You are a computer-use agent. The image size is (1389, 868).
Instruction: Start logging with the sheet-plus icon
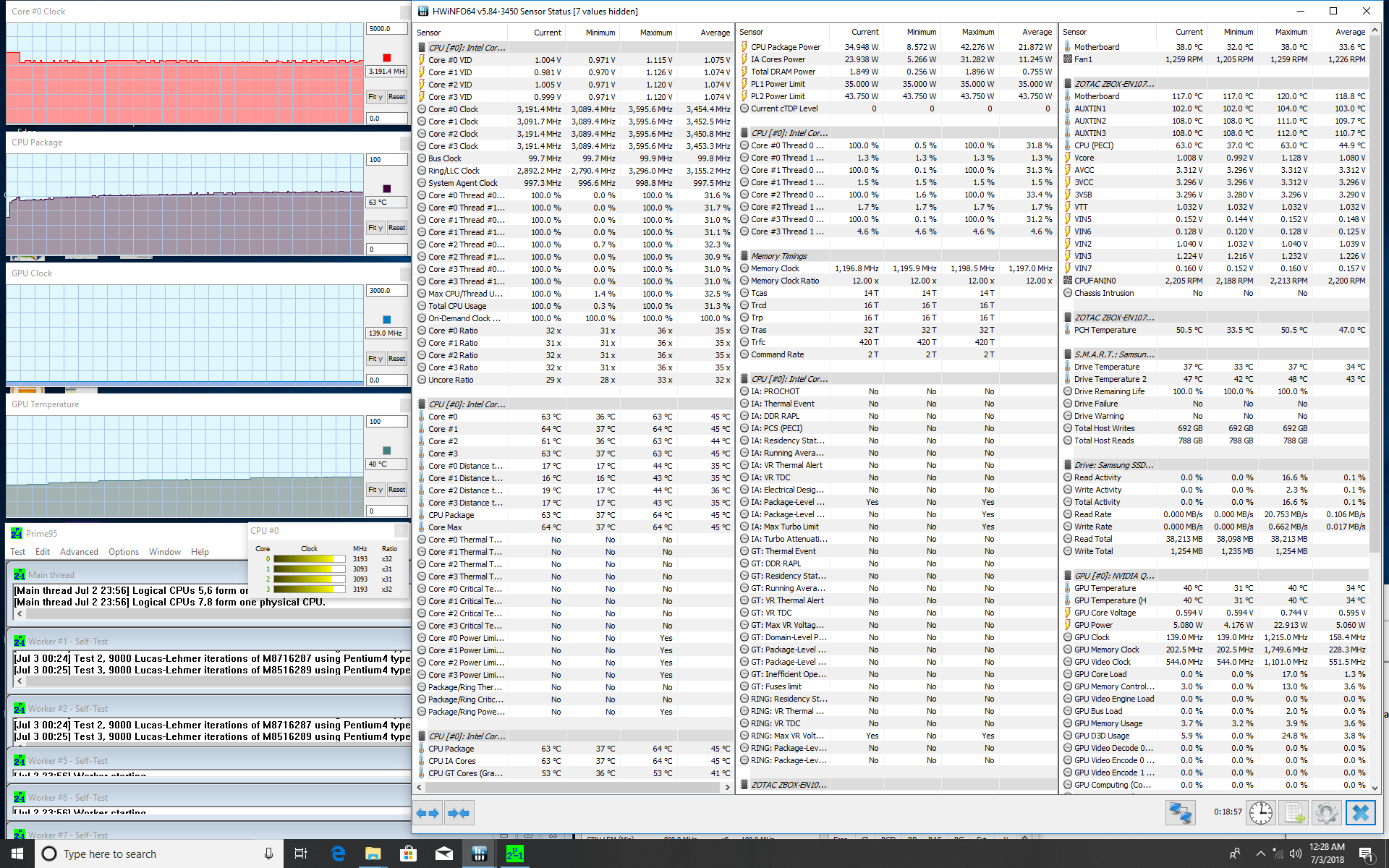coord(1294,813)
